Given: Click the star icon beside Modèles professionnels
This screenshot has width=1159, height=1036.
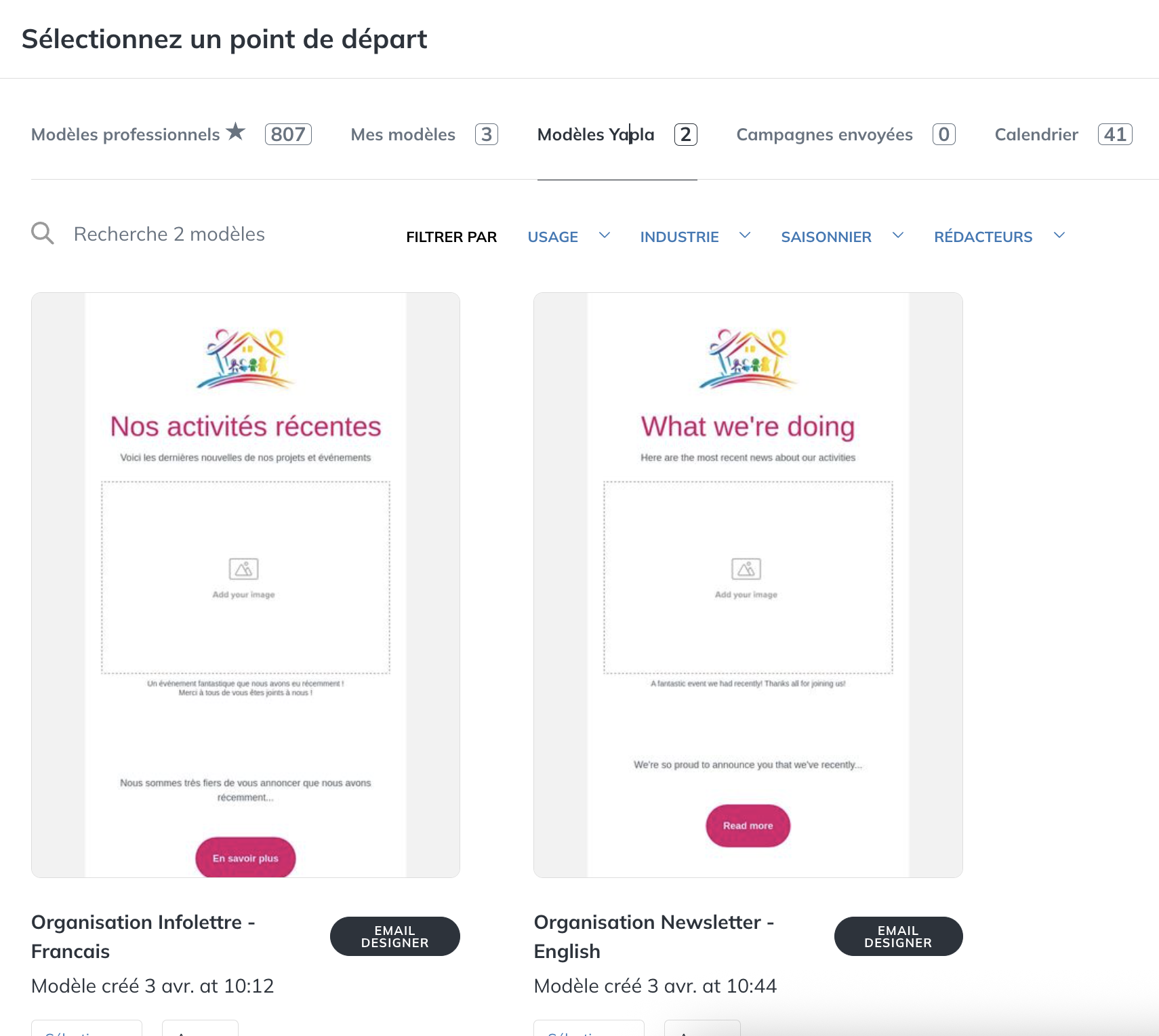Looking at the screenshot, I should 235,131.
